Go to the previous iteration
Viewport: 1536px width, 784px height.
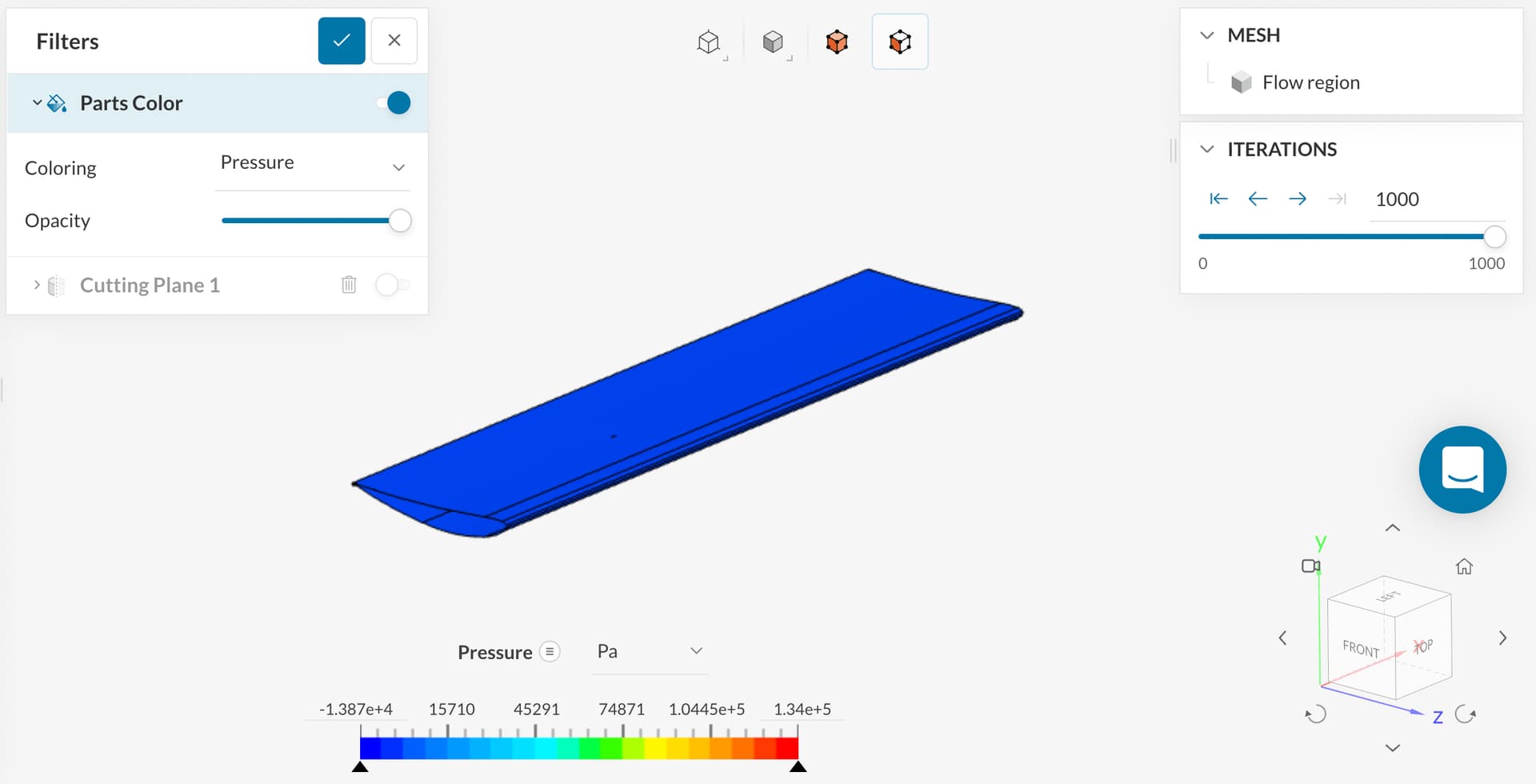pos(1258,198)
